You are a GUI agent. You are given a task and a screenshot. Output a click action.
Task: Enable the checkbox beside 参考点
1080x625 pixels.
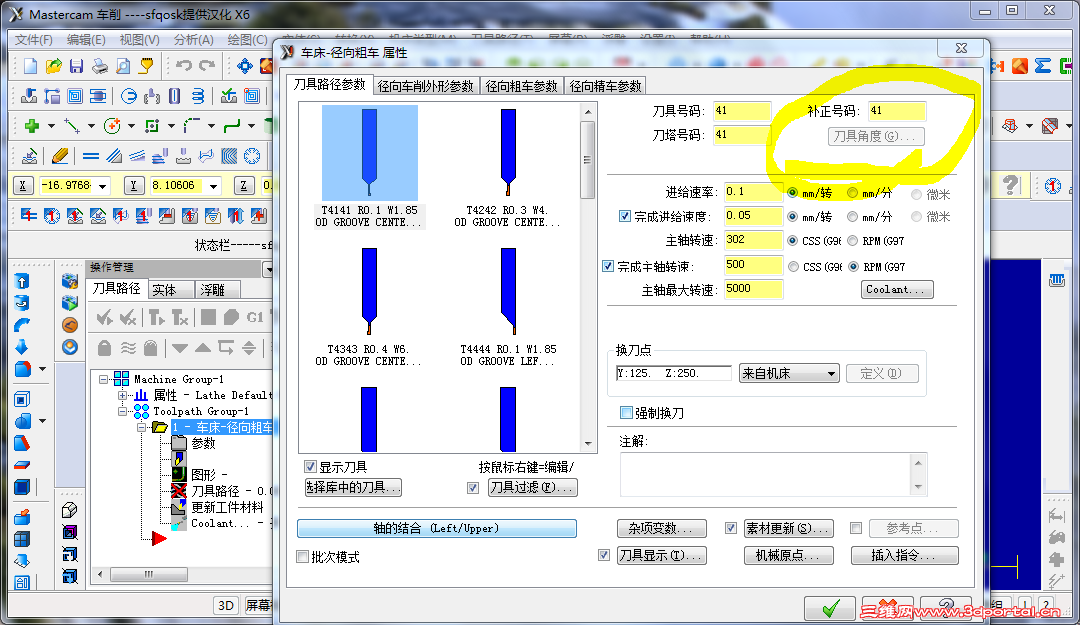click(x=855, y=528)
